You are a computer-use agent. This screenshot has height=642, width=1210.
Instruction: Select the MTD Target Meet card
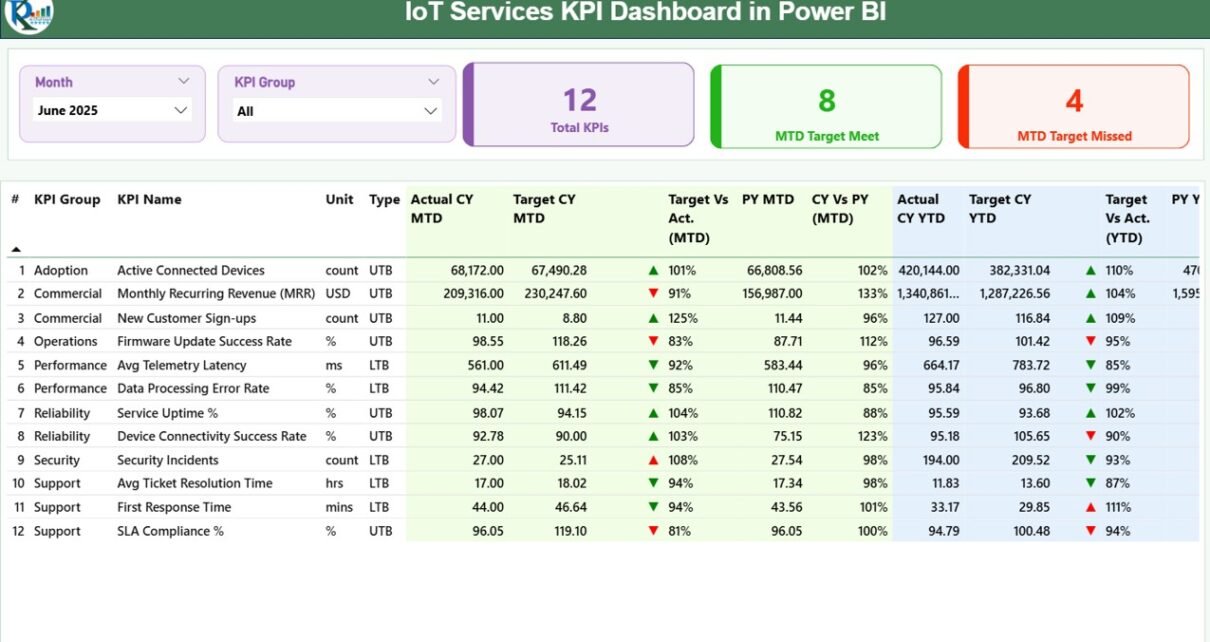(x=826, y=107)
